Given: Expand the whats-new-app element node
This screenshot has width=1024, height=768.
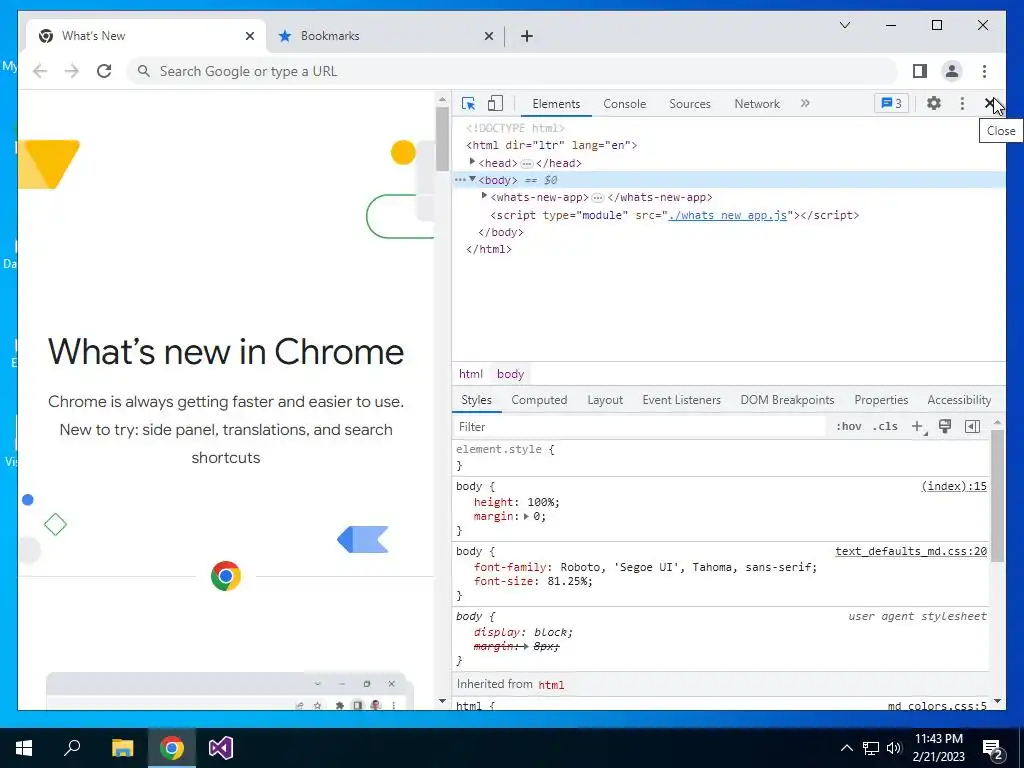Looking at the screenshot, I should click(484, 196).
